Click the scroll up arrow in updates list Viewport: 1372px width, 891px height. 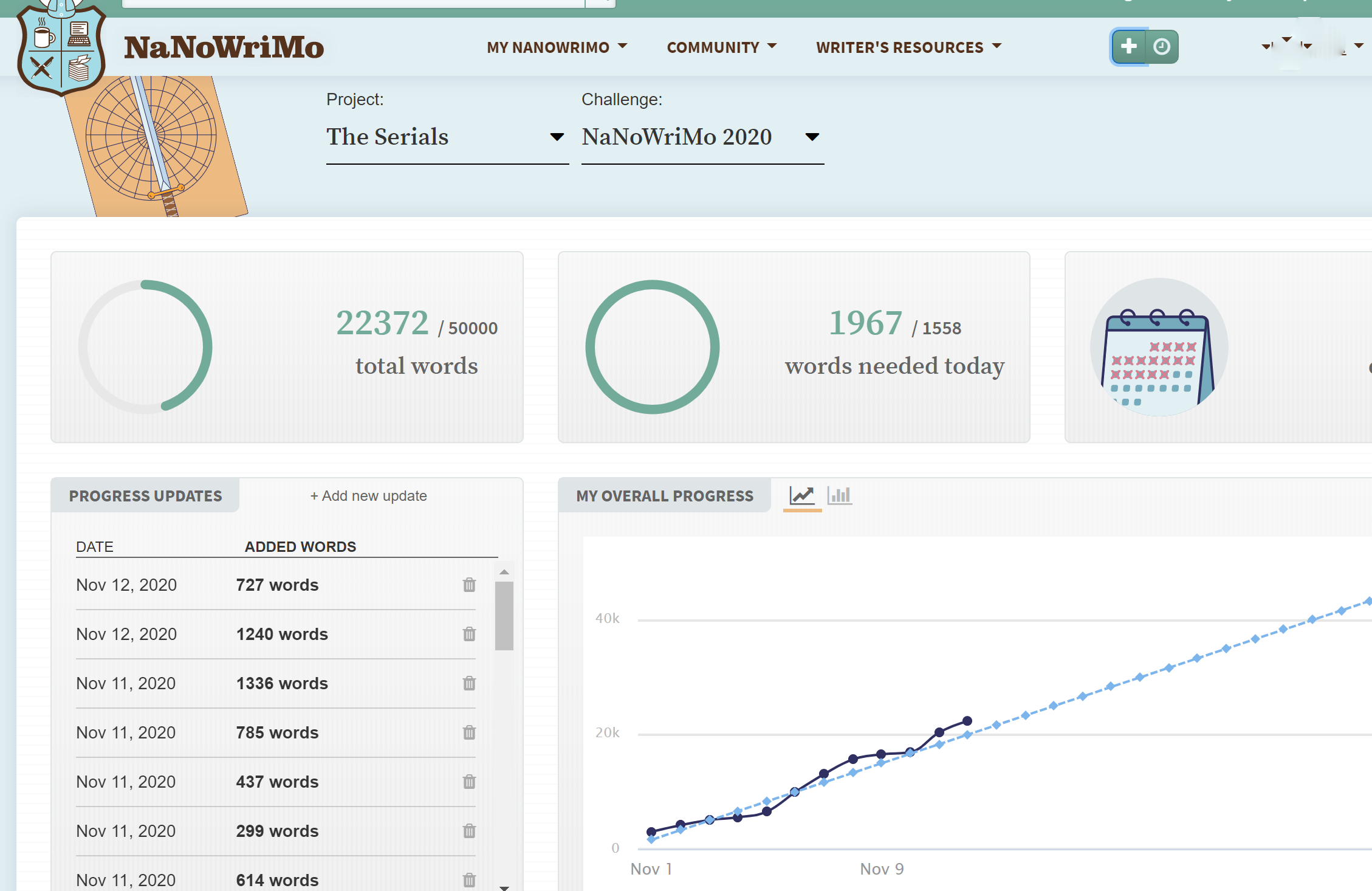click(504, 572)
